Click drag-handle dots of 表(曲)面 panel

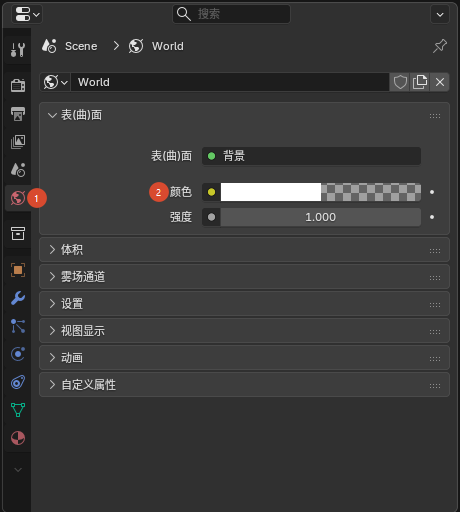(435, 116)
